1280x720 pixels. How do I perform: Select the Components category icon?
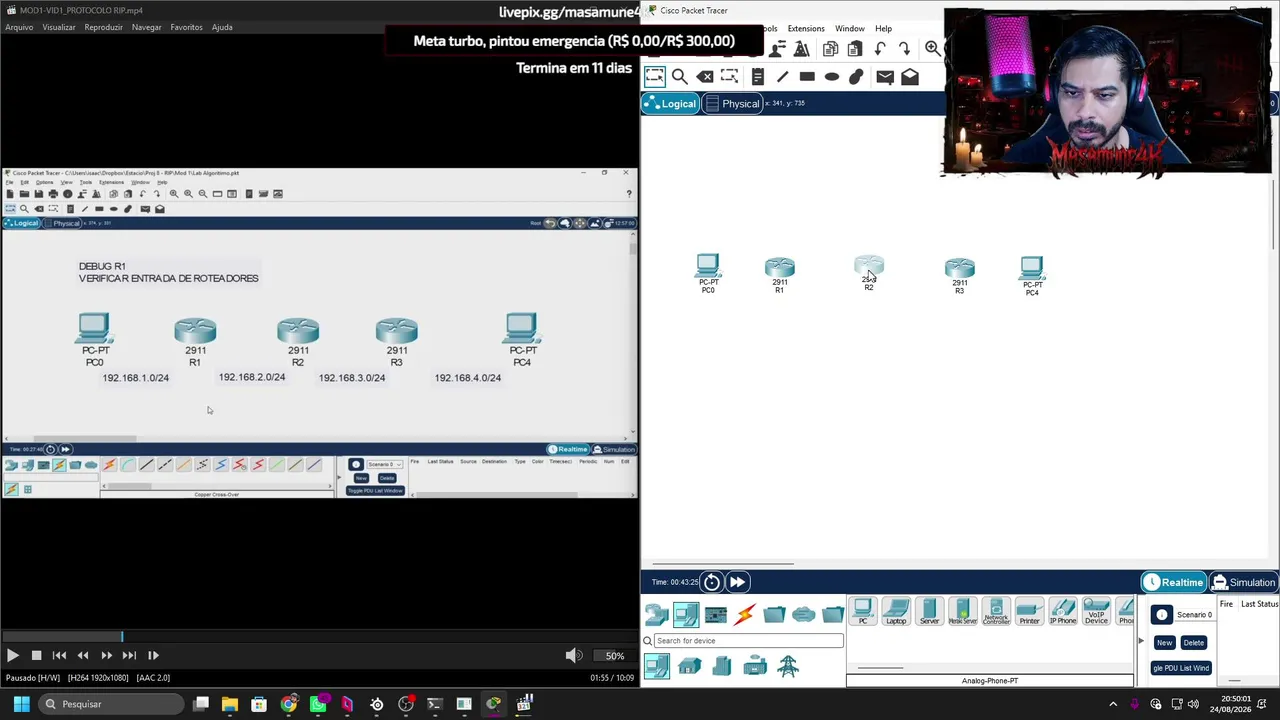point(716,614)
